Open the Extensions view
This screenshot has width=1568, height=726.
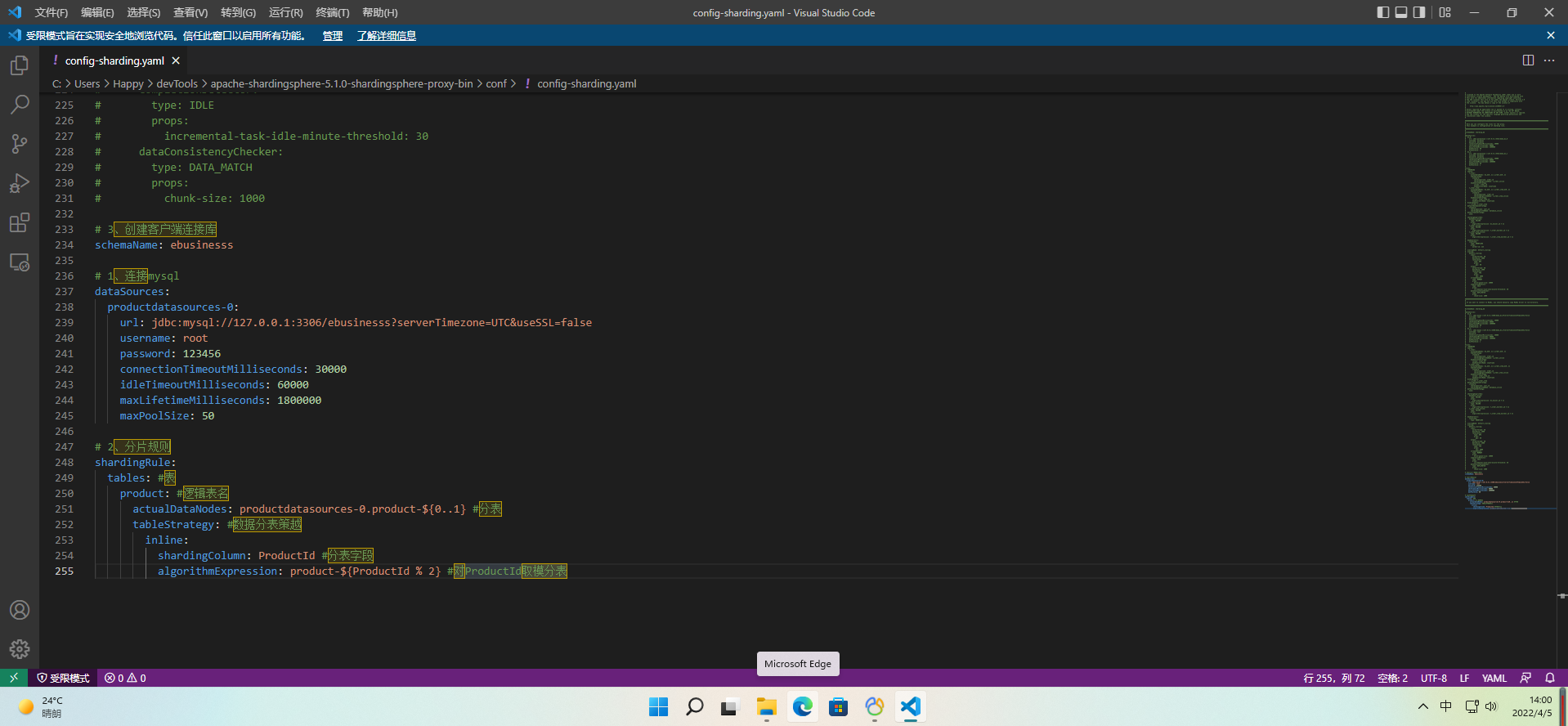tap(20, 222)
